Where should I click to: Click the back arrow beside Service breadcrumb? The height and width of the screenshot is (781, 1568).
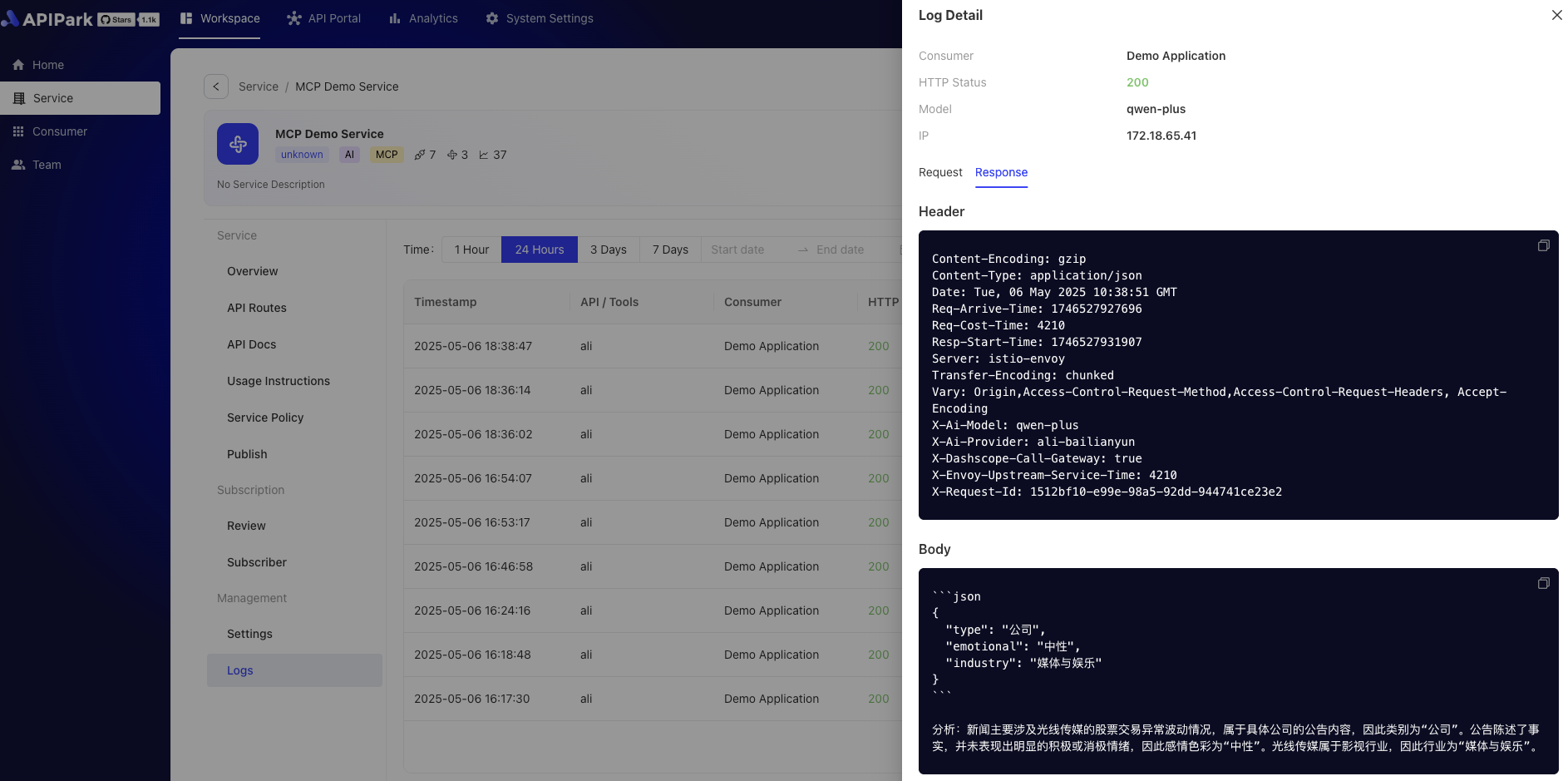(x=216, y=87)
